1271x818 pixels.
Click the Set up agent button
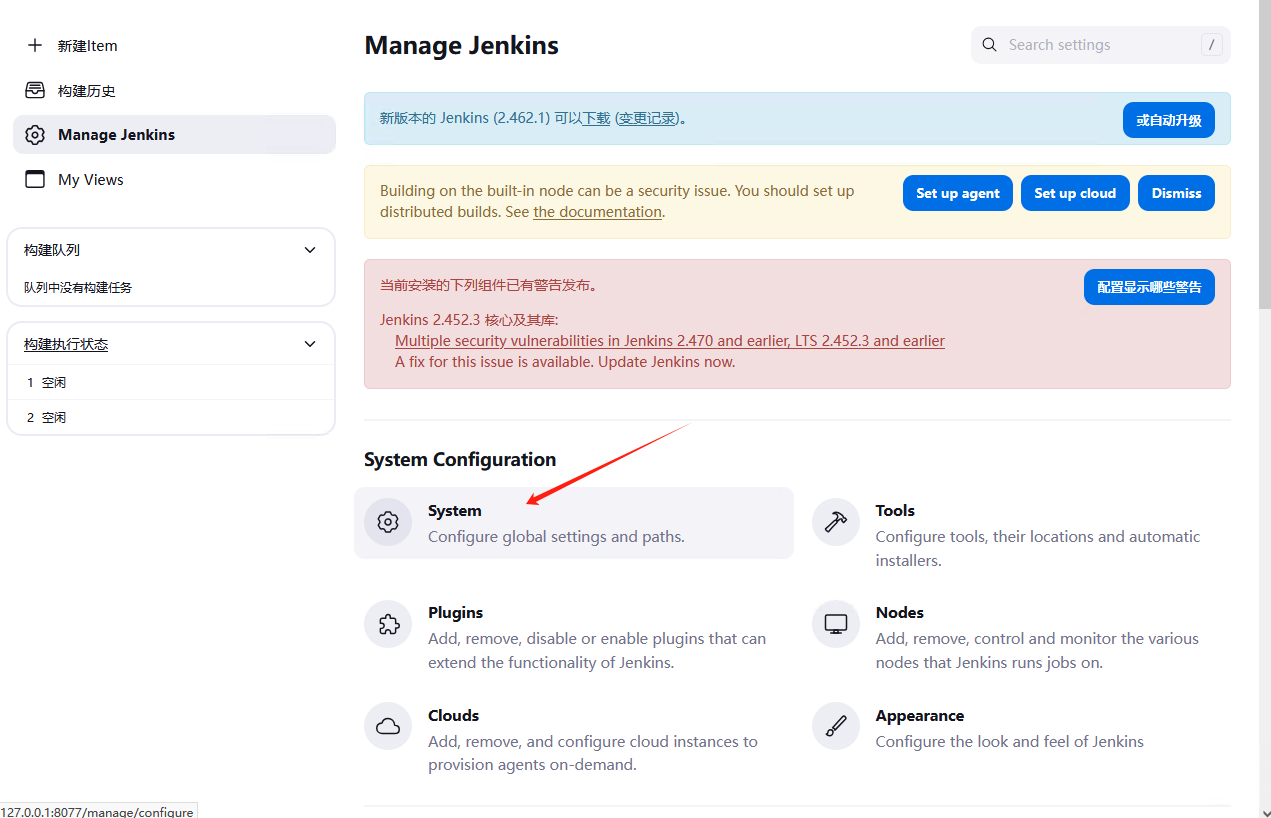(x=958, y=193)
